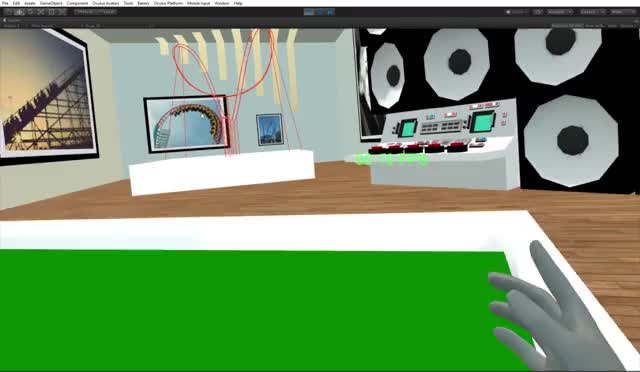Select the Rotate tool in the toolbar
The width and height of the screenshot is (640, 372).
point(30,12)
